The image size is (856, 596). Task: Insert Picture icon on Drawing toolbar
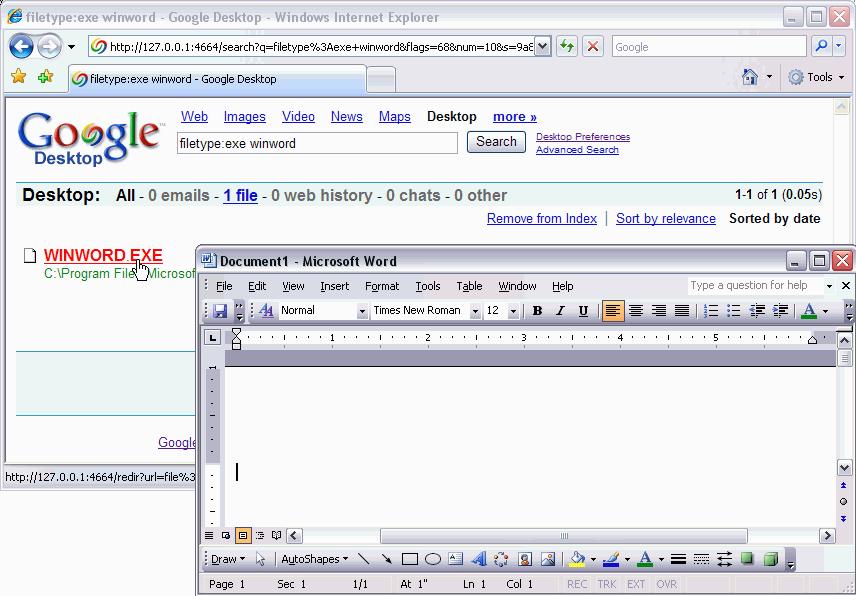click(548, 559)
